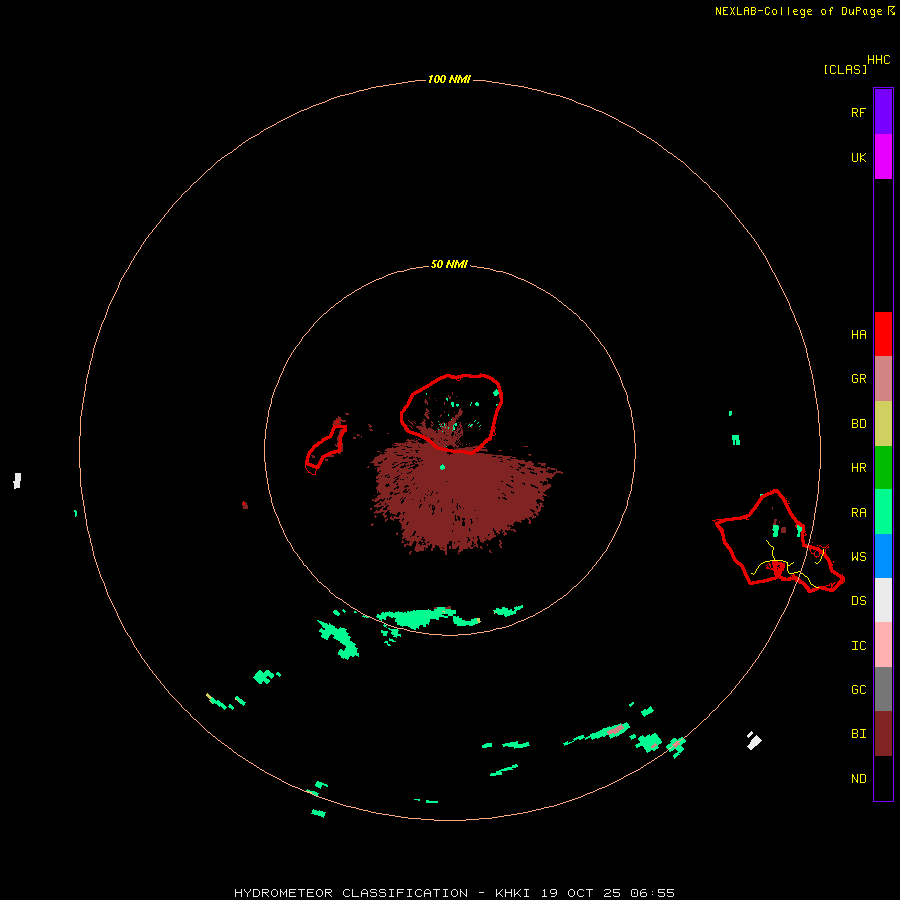
Task: Click the dark green HR swatch
Action: pos(883,468)
